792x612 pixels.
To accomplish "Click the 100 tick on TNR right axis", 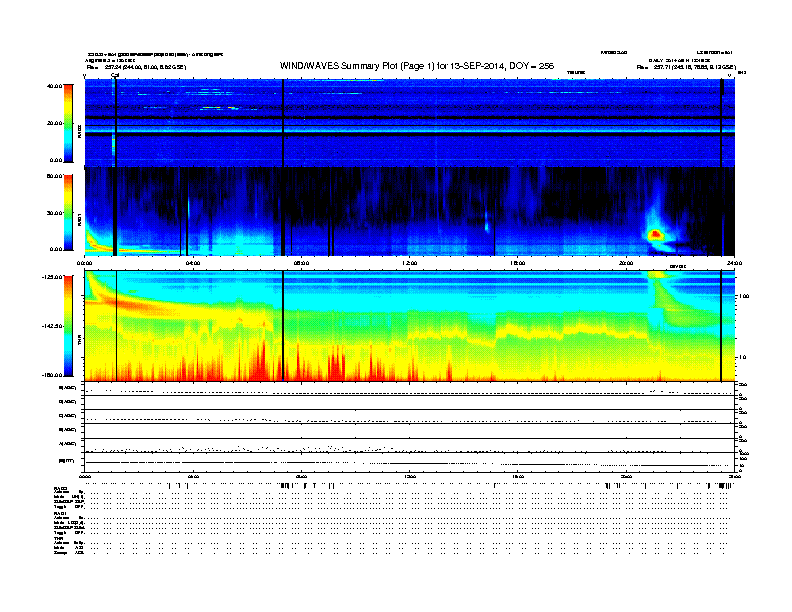I will 744,296.
